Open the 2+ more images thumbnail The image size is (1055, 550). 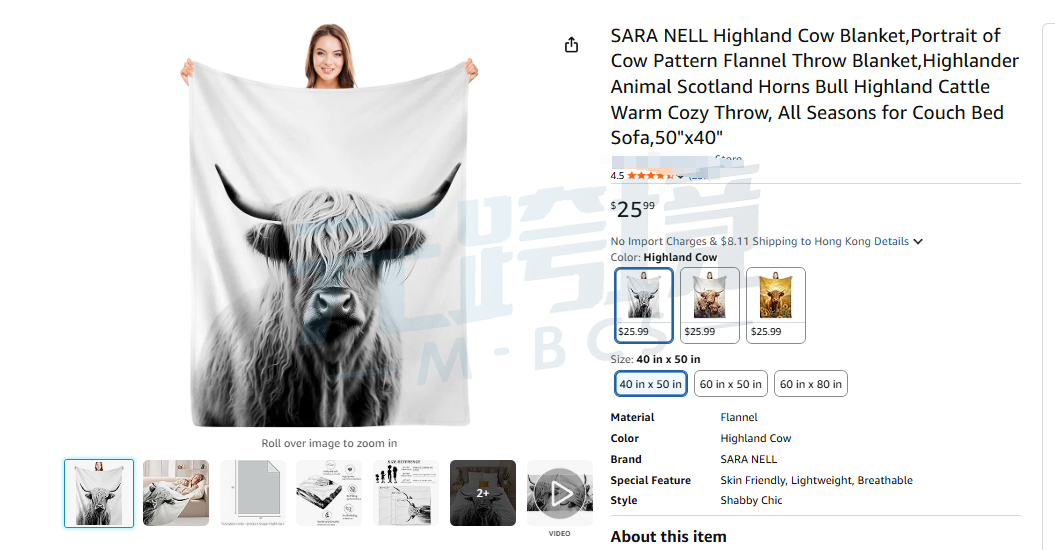click(x=483, y=493)
